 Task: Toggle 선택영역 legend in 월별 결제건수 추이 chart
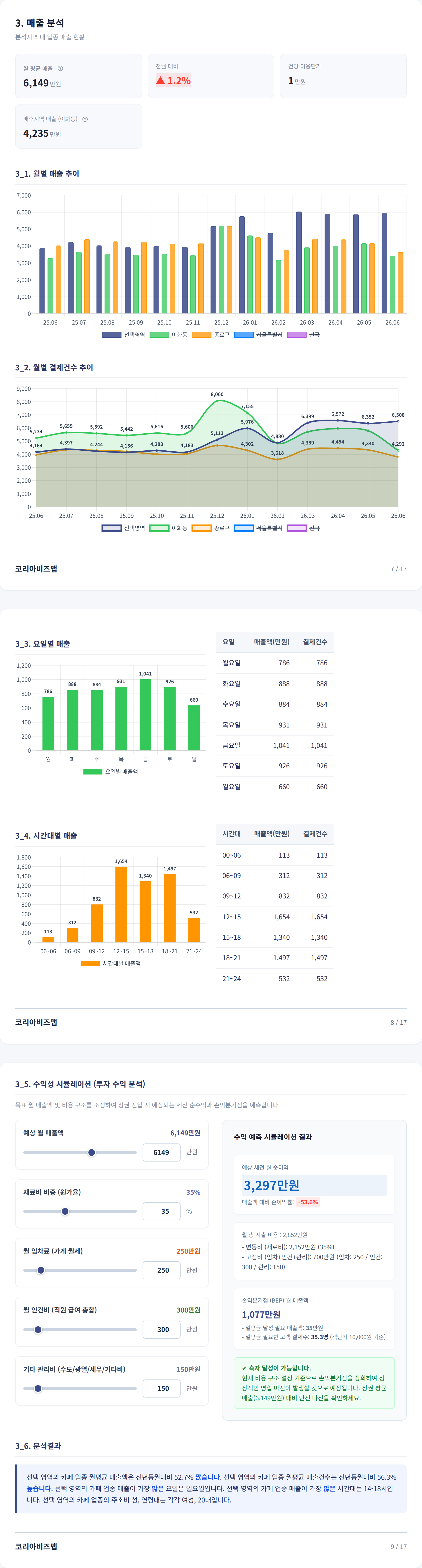pyautogui.click(x=124, y=528)
